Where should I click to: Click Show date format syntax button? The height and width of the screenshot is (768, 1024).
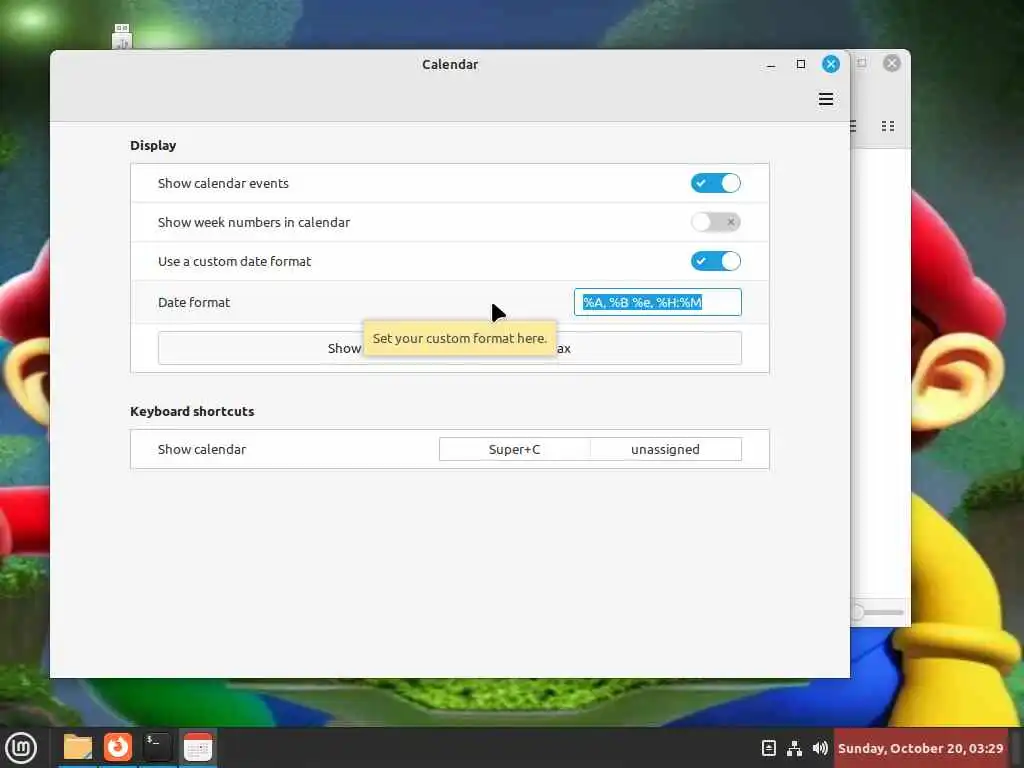point(449,348)
